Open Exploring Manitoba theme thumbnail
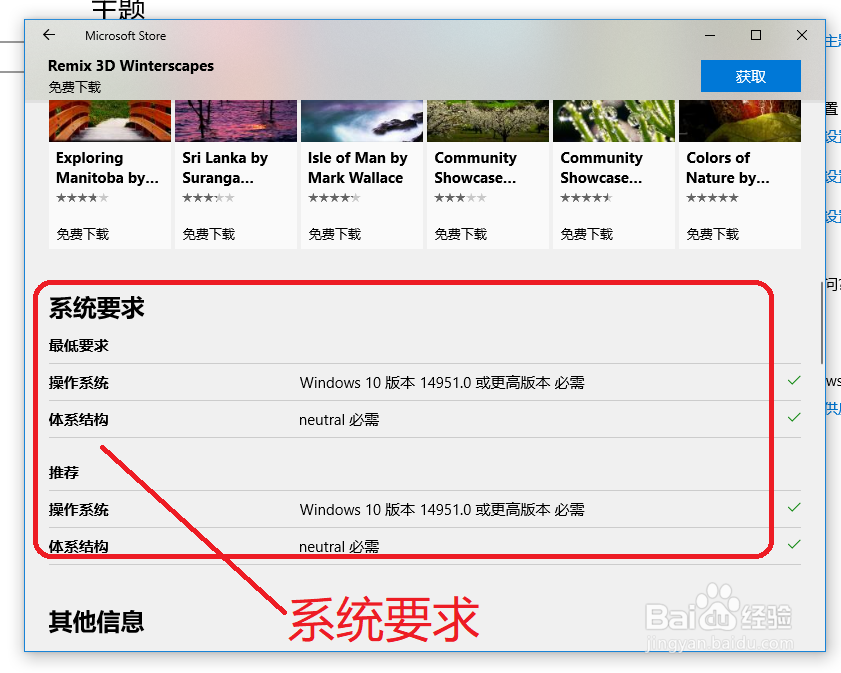The width and height of the screenshot is (841, 673). coord(110,121)
